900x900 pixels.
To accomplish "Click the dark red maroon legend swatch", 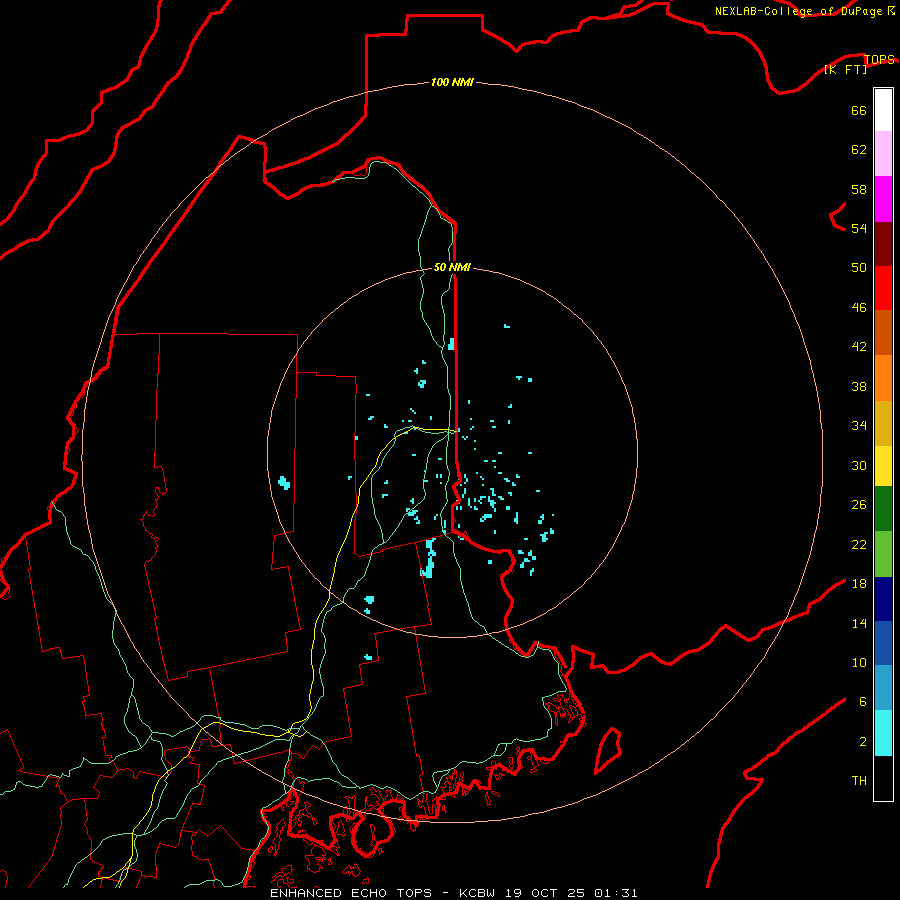I will (883, 243).
